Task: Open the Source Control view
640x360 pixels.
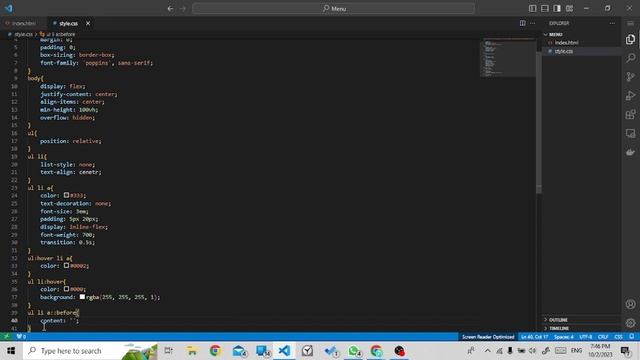Action: click(630, 77)
